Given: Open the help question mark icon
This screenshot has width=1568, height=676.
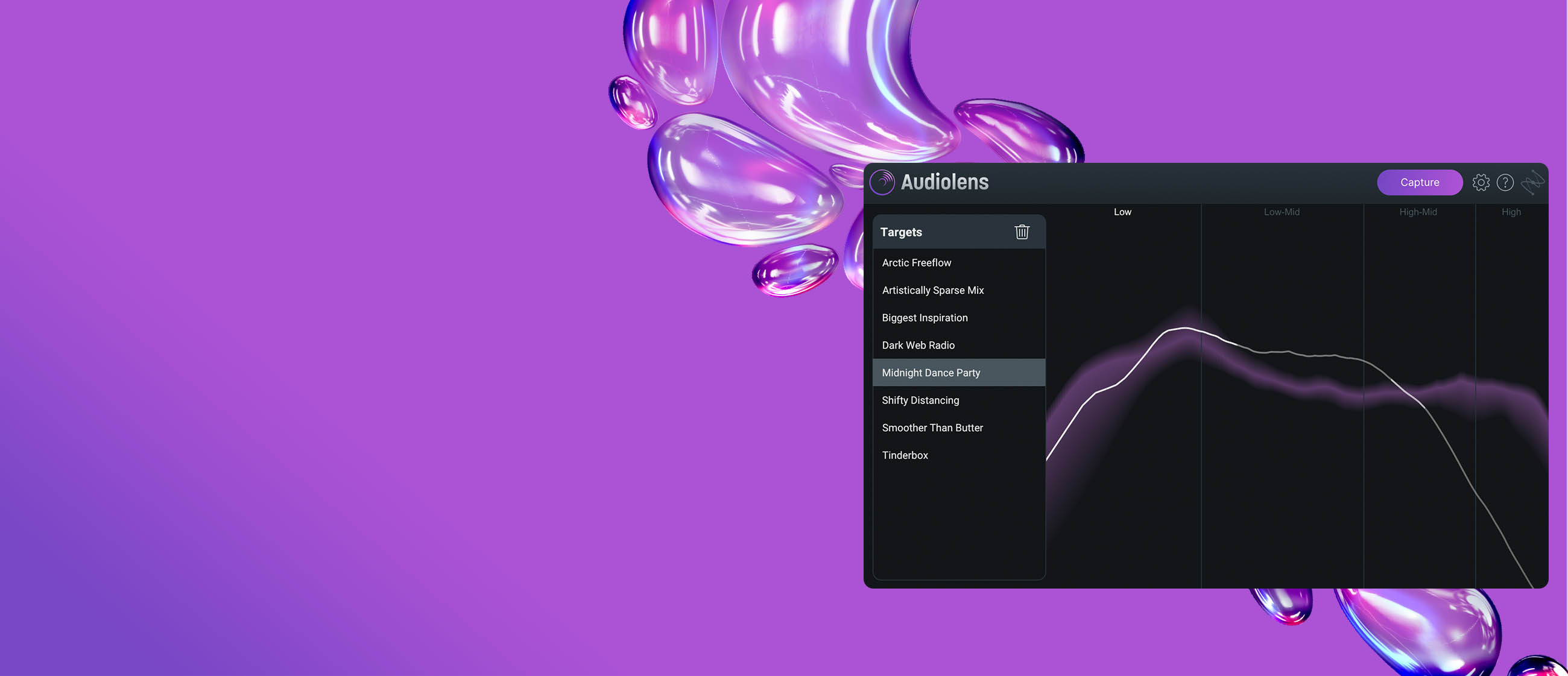Looking at the screenshot, I should click(x=1505, y=182).
